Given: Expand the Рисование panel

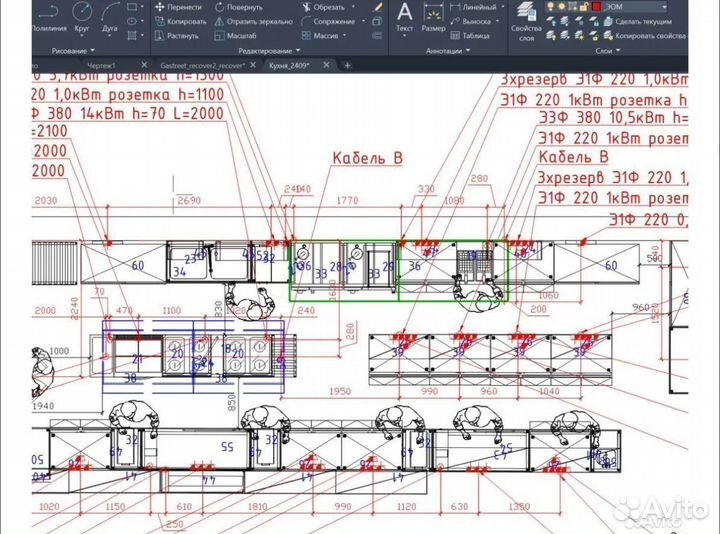Looking at the screenshot, I should [x=72, y=49].
